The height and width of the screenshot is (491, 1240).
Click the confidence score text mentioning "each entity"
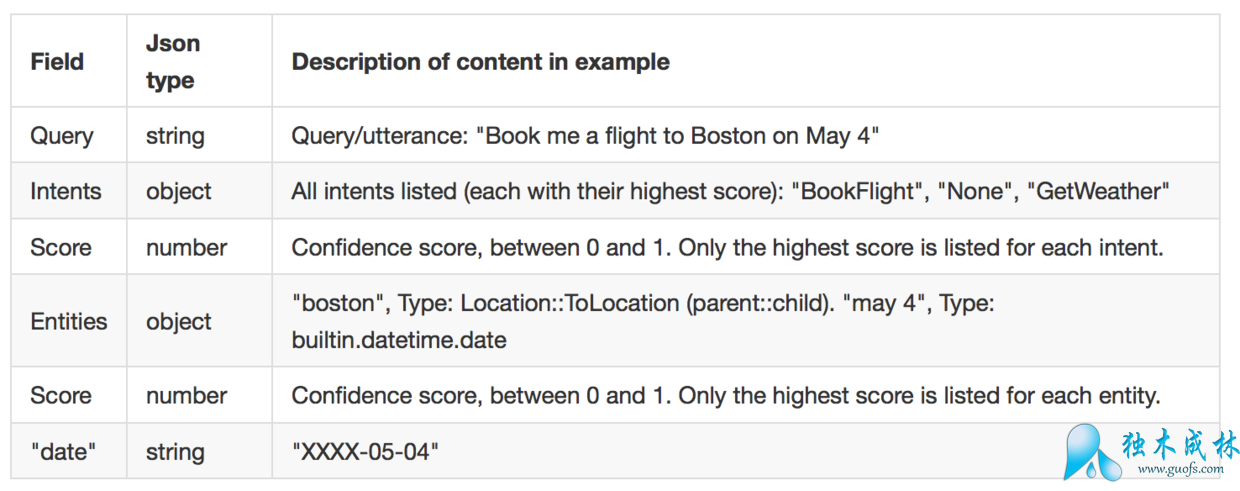click(725, 396)
